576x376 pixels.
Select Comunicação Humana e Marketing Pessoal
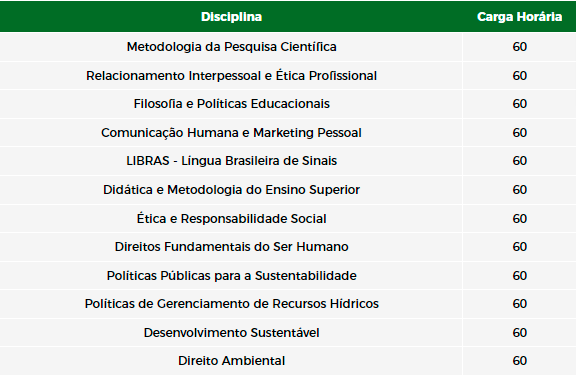point(231,133)
